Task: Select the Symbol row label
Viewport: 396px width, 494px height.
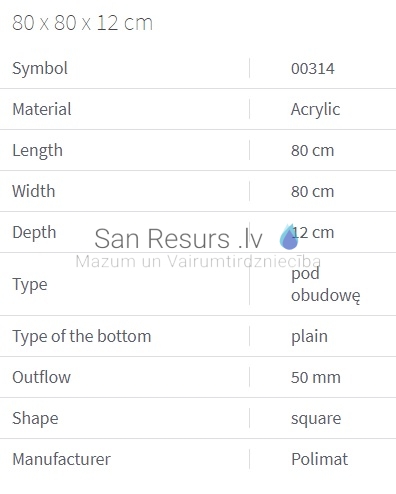Action: click(x=40, y=68)
